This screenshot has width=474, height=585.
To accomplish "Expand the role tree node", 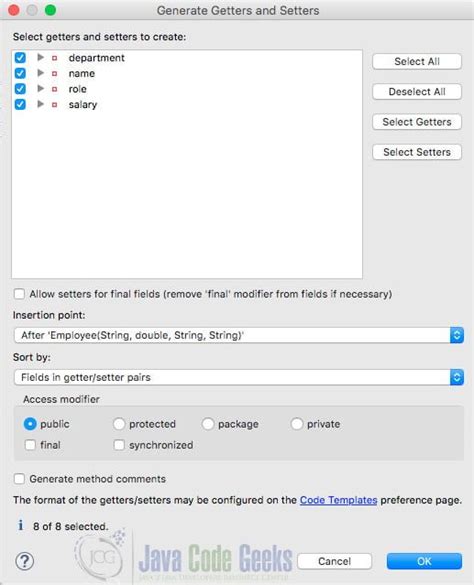I will (x=41, y=89).
